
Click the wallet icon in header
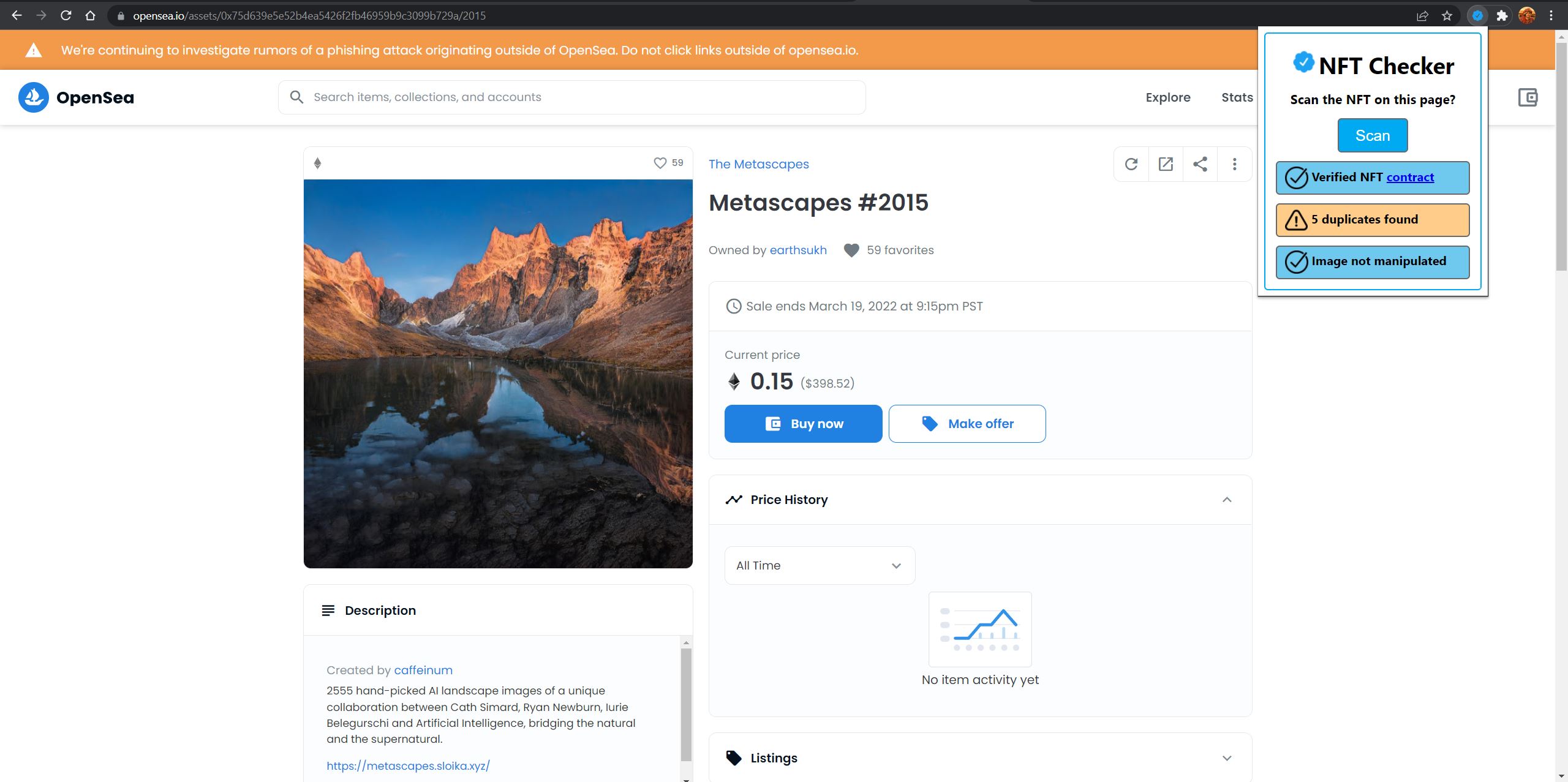[1528, 97]
